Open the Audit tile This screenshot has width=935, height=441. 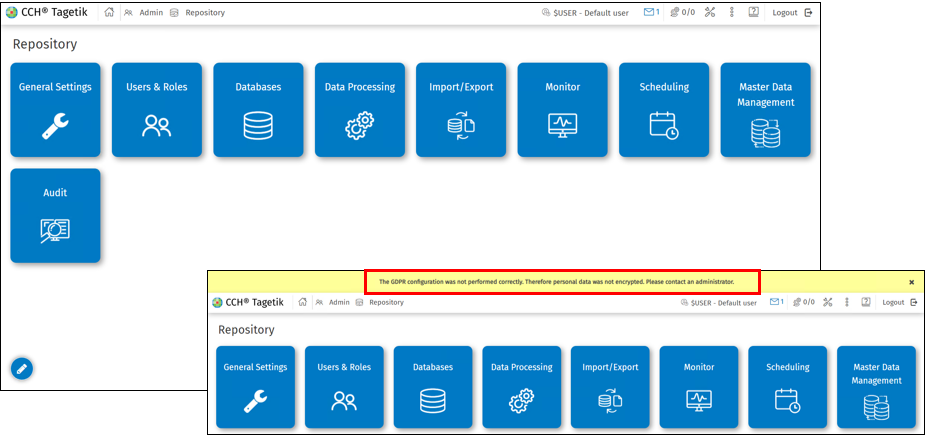coord(55,216)
